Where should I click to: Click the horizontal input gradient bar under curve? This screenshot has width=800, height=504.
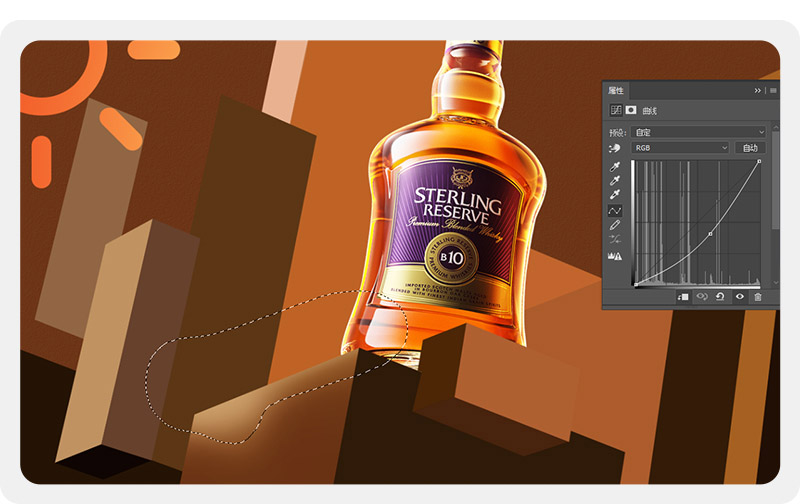698,286
